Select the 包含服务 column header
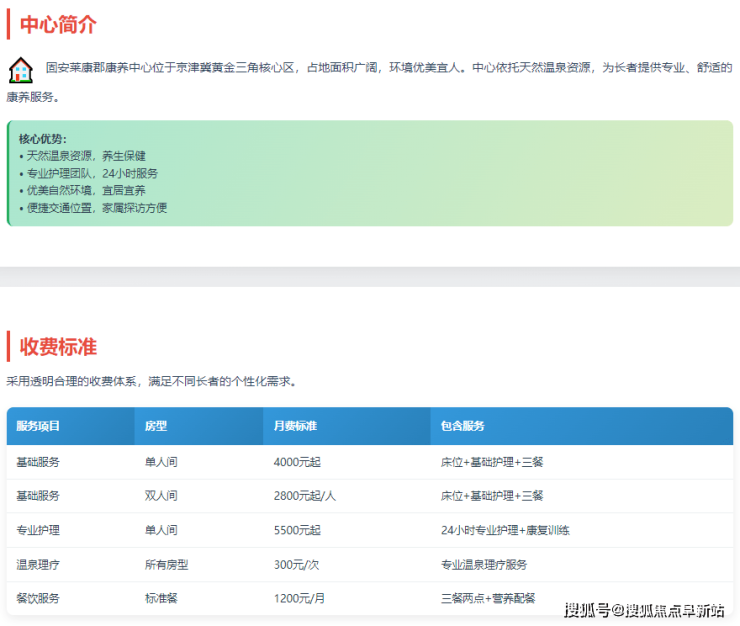Screen dimensions: 740x626 coord(462,426)
